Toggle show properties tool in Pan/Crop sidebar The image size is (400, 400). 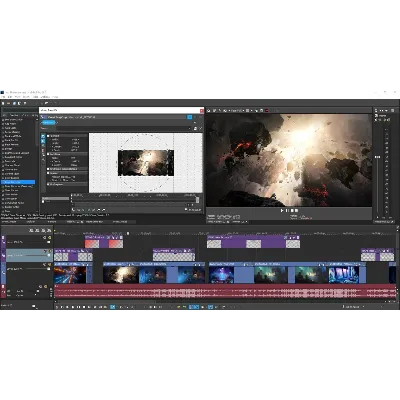tap(43, 136)
